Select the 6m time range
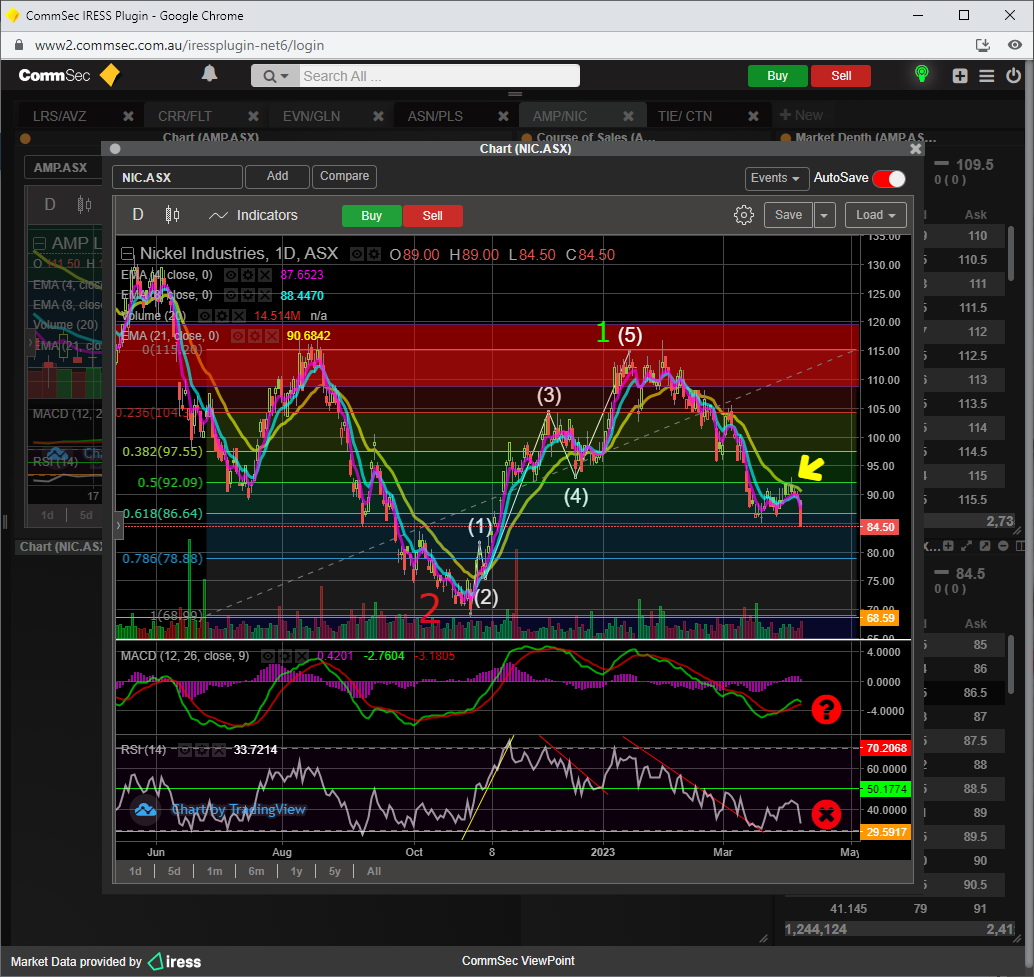The image size is (1034, 977). pyautogui.click(x=256, y=871)
